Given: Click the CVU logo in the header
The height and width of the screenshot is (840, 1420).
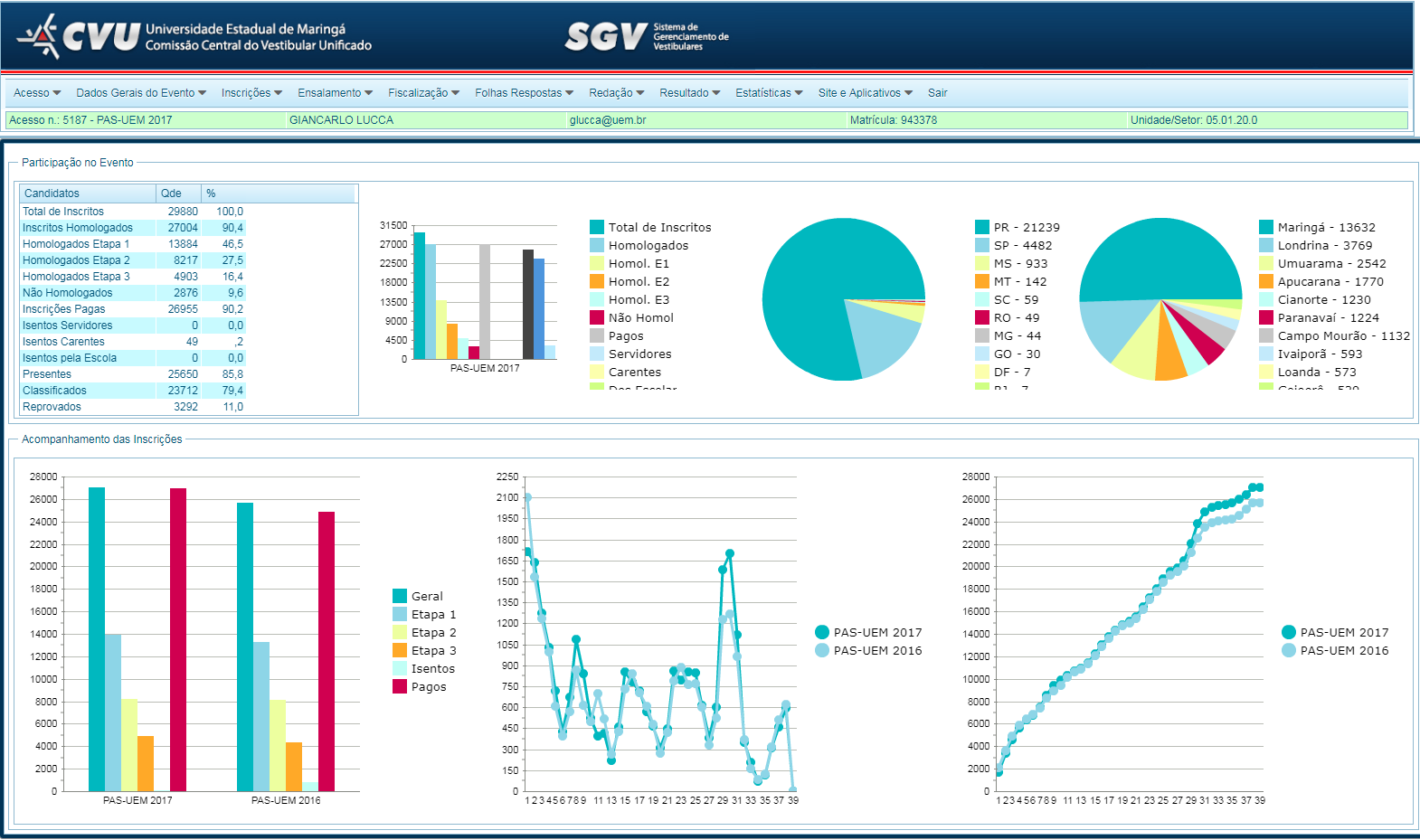Looking at the screenshot, I should 80,36.
